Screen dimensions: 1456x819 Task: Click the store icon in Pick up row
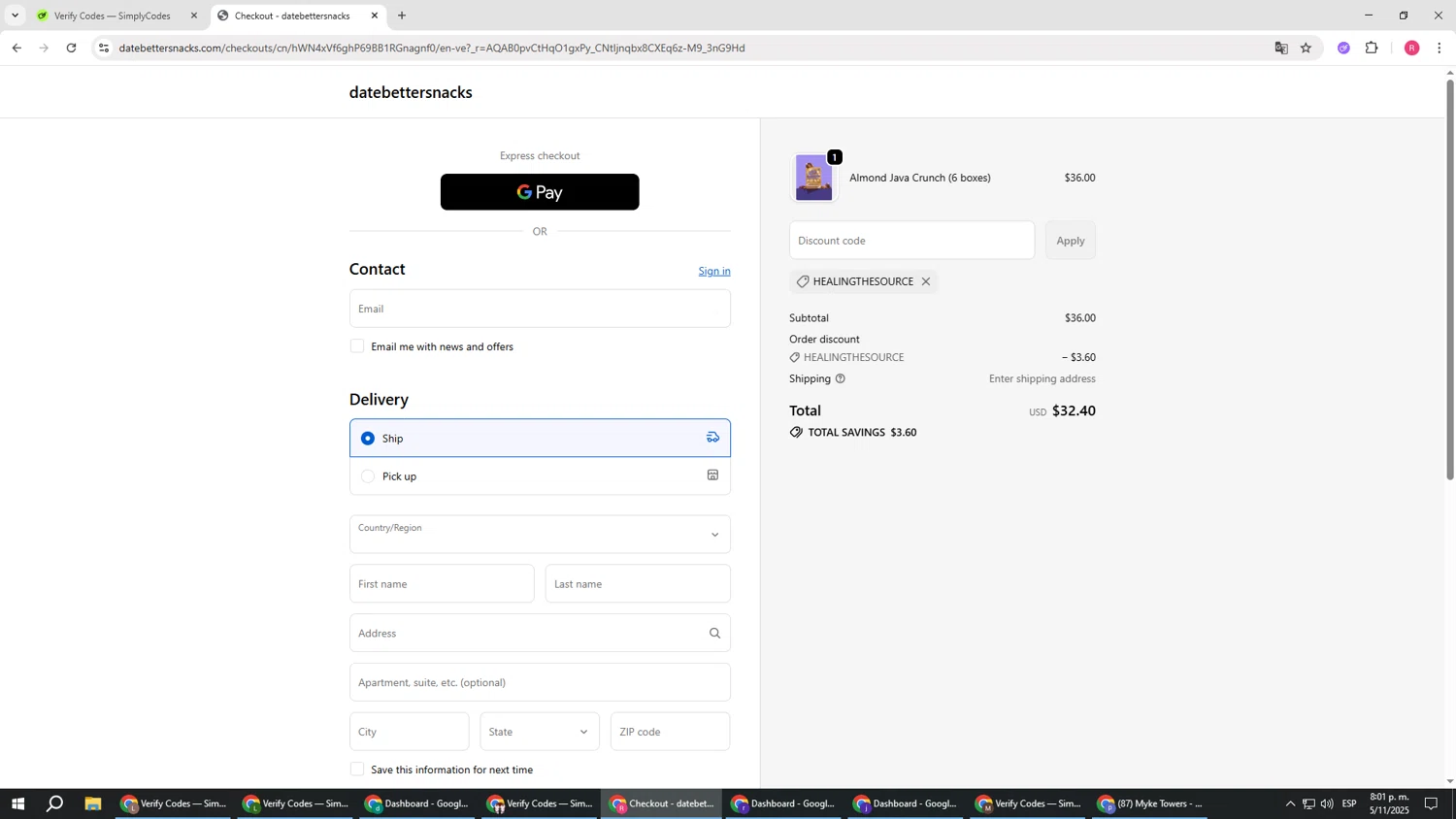pyautogui.click(x=712, y=475)
